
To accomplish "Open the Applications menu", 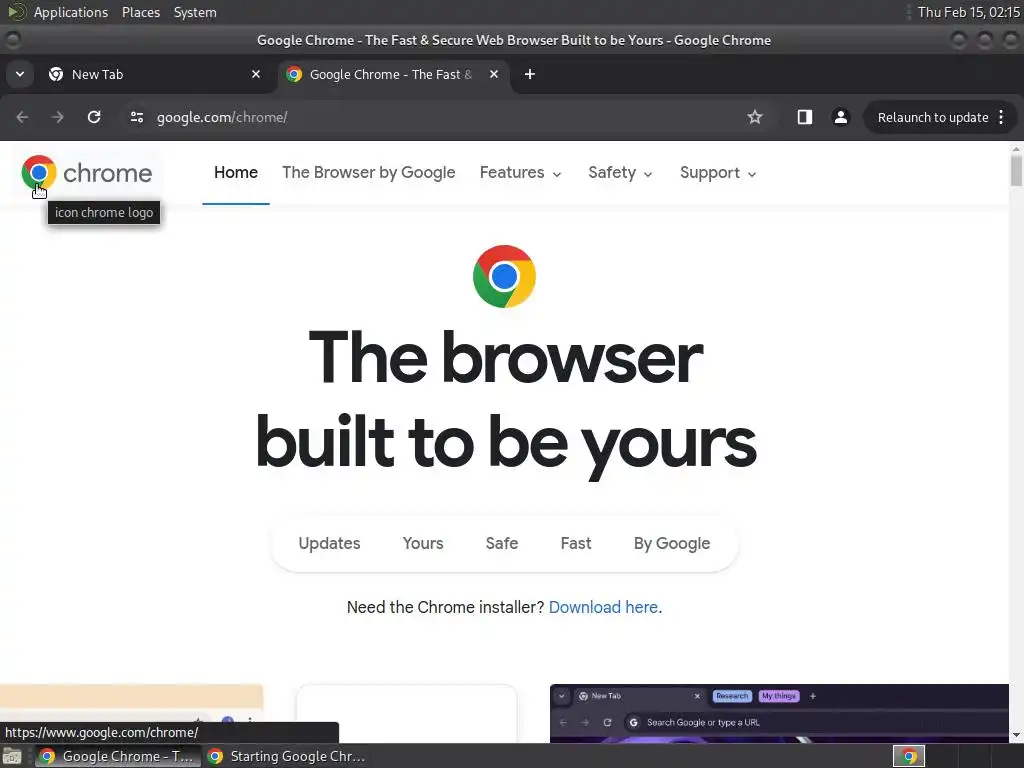I will coord(71,12).
